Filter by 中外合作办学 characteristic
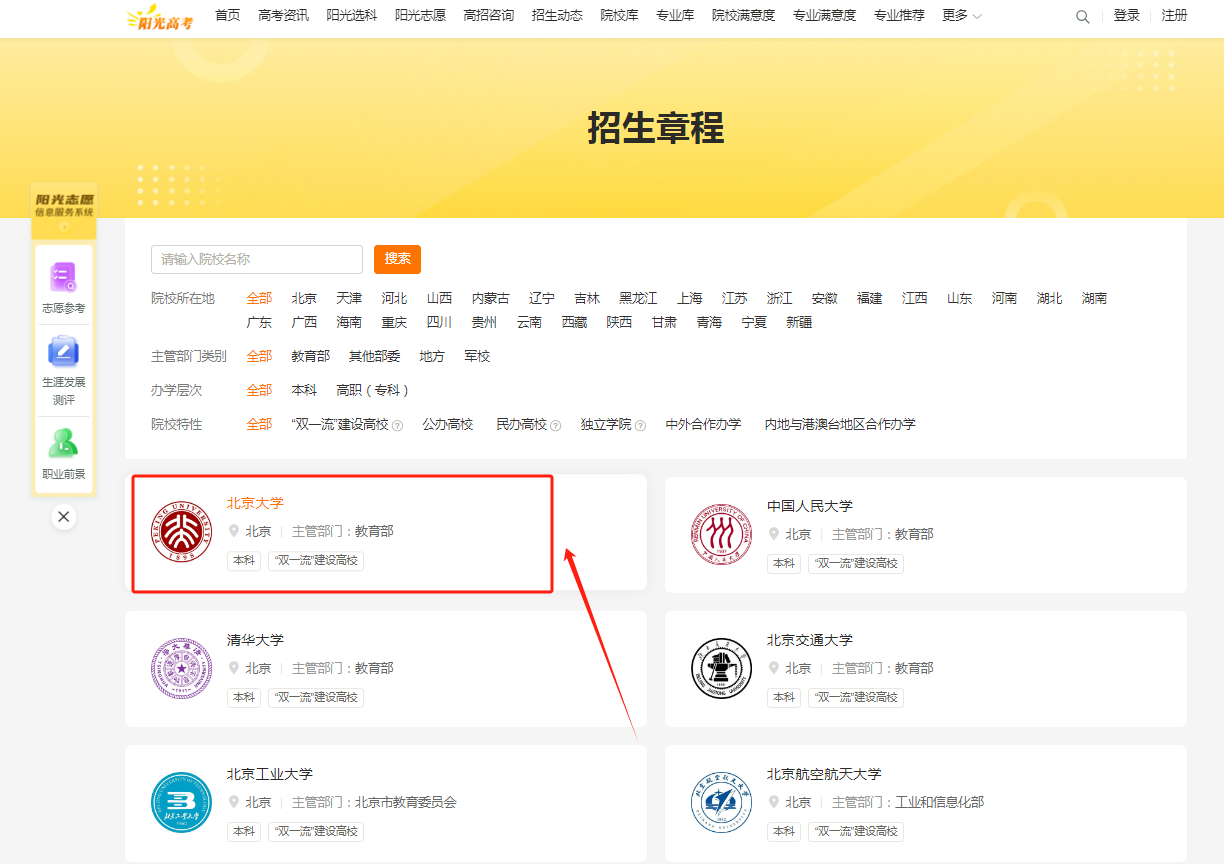 click(703, 424)
